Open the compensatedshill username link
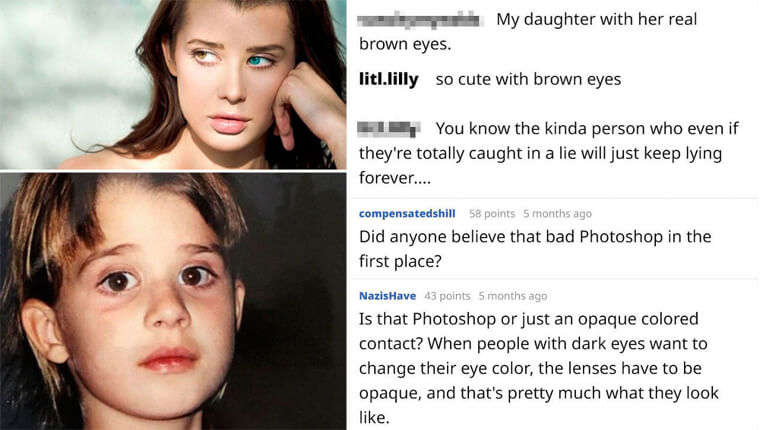The width and height of the screenshot is (760, 430). pyautogui.click(x=407, y=214)
